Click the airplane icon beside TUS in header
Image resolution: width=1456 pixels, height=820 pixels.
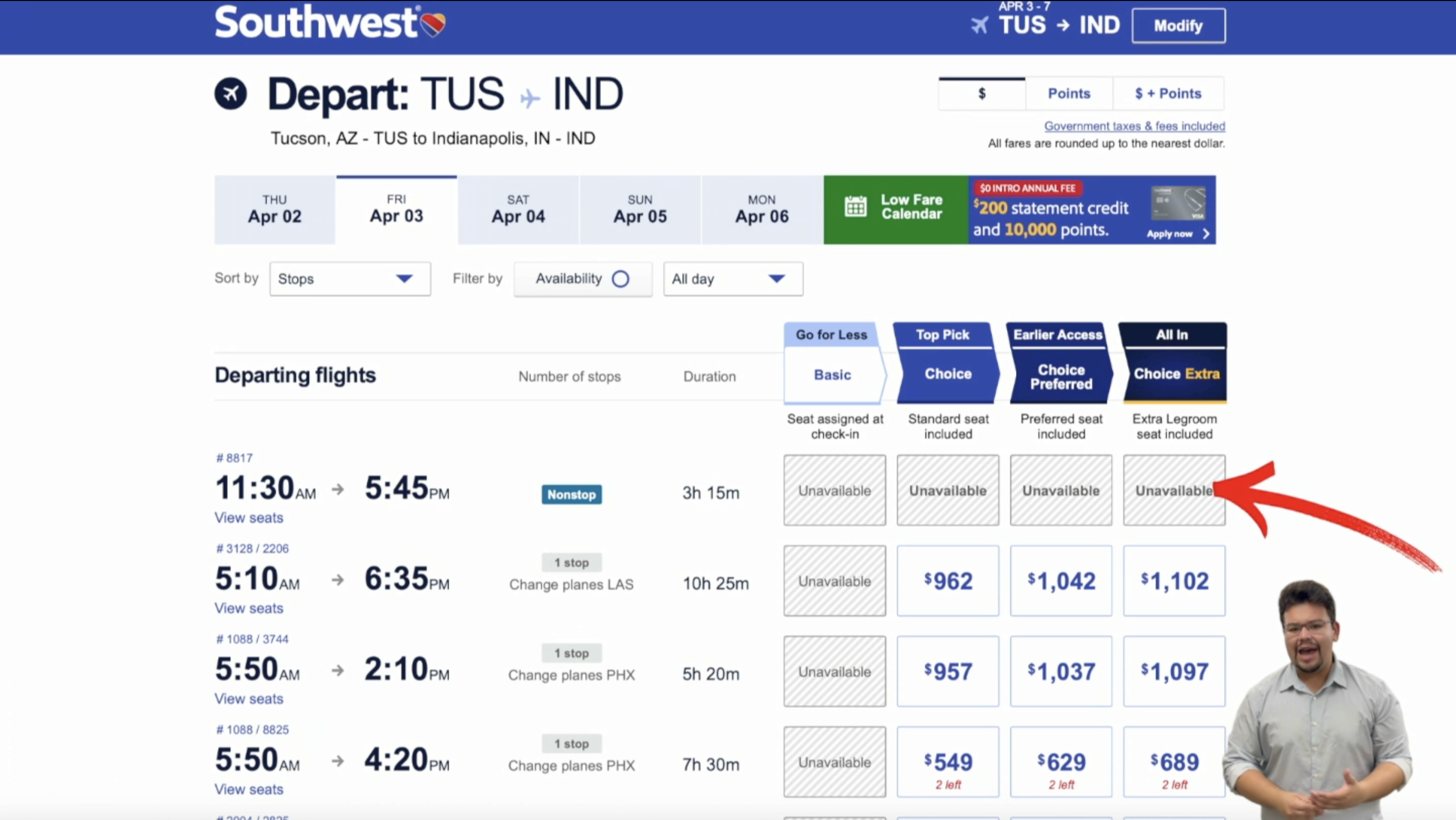pyautogui.click(x=979, y=26)
